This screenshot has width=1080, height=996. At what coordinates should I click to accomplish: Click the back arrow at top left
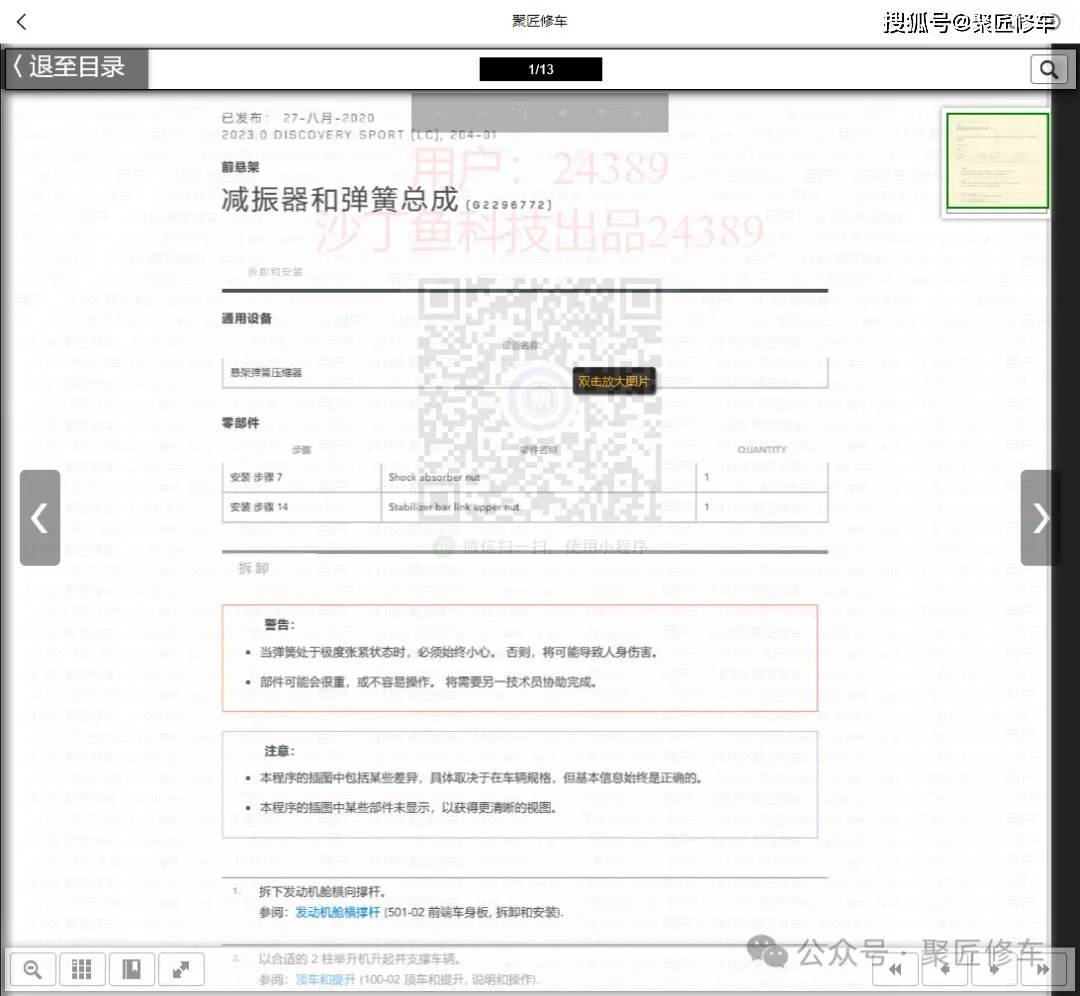click(x=21, y=20)
